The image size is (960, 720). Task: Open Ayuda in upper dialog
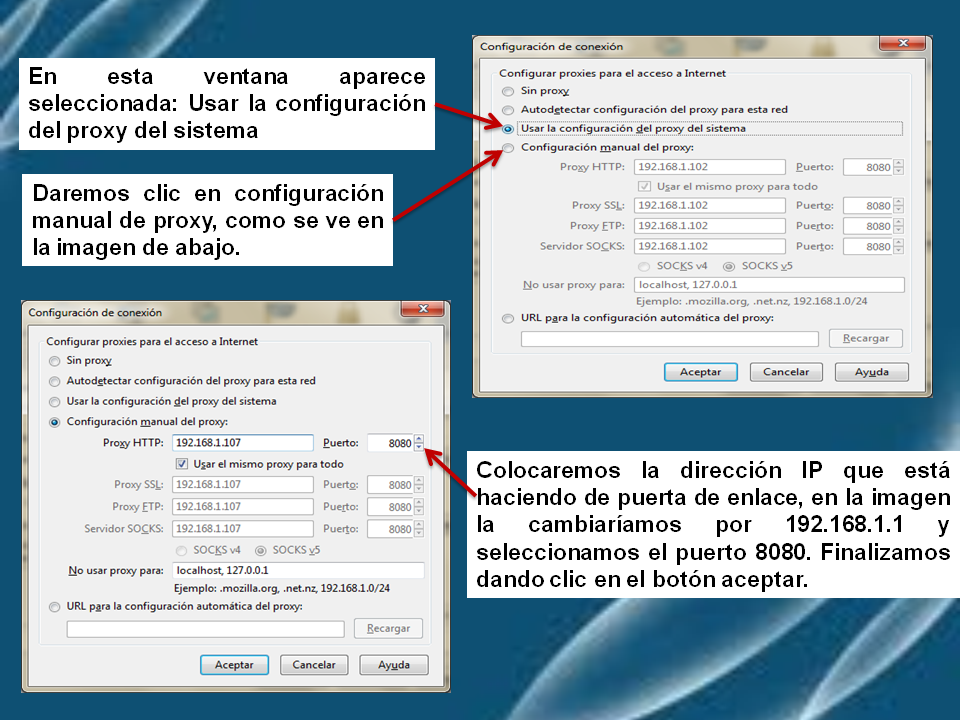coord(871,372)
